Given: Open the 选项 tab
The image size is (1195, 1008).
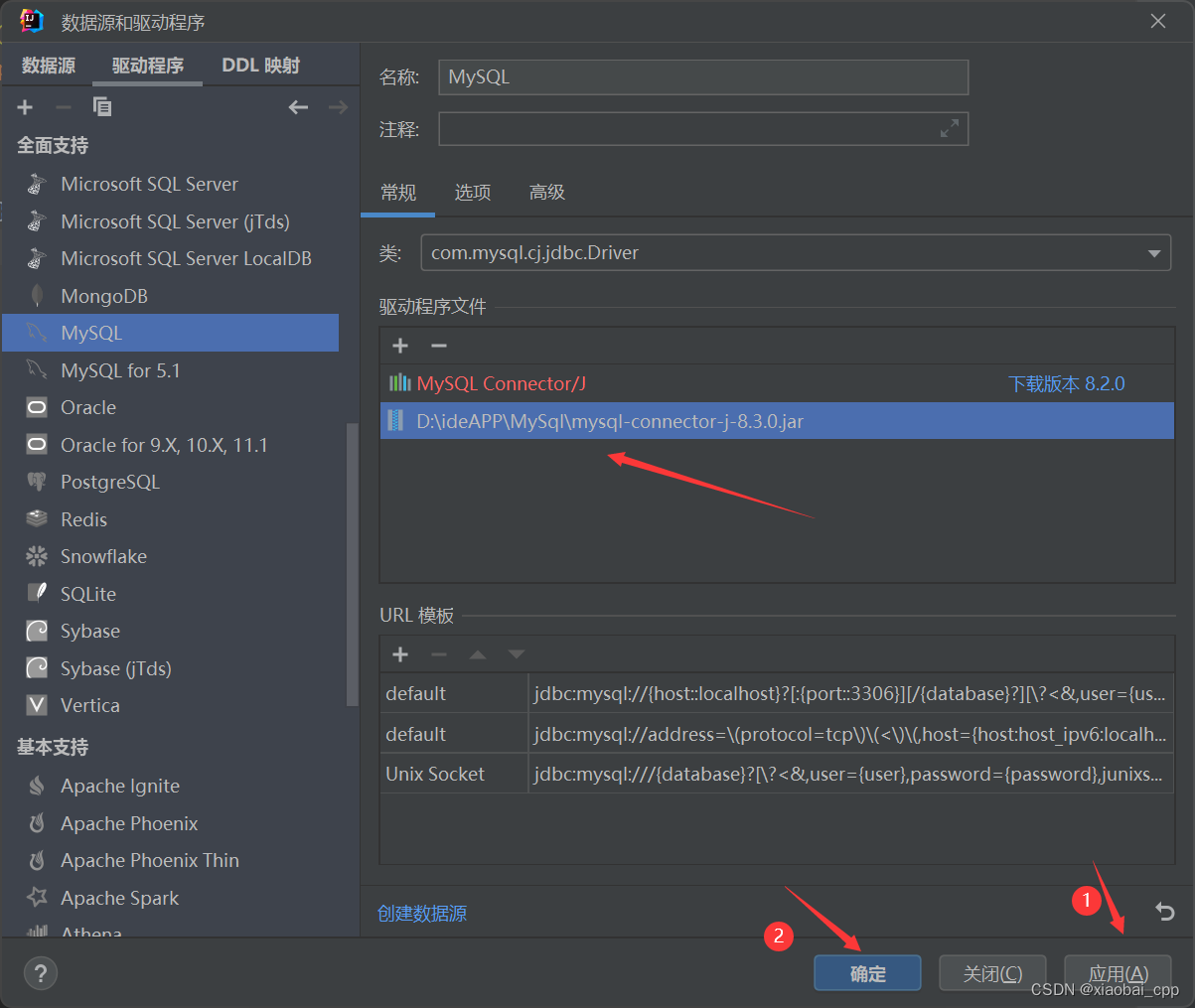Looking at the screenshot, I should [x=473, y=193].
